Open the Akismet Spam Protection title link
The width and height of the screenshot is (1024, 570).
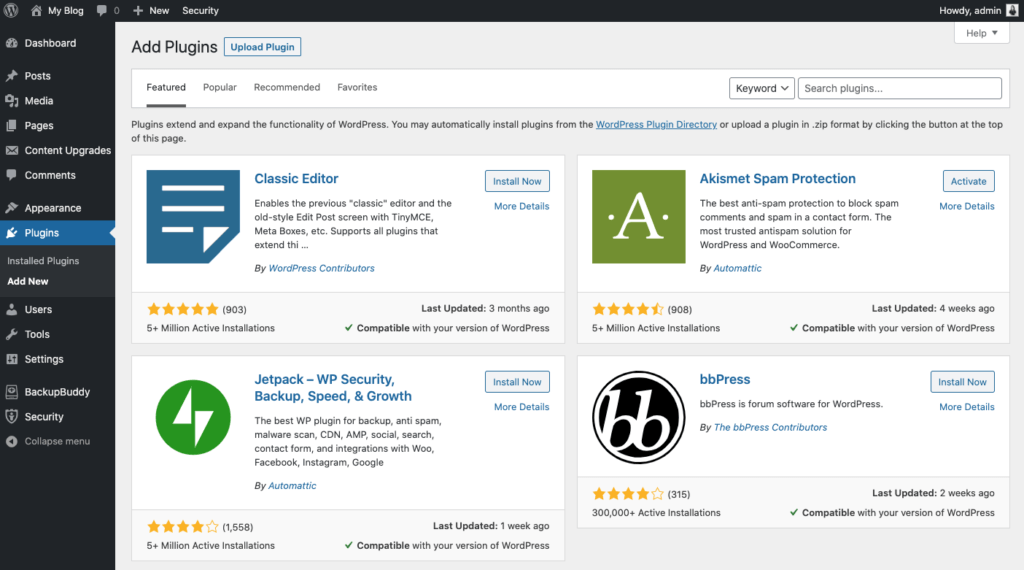click(777, 179)
